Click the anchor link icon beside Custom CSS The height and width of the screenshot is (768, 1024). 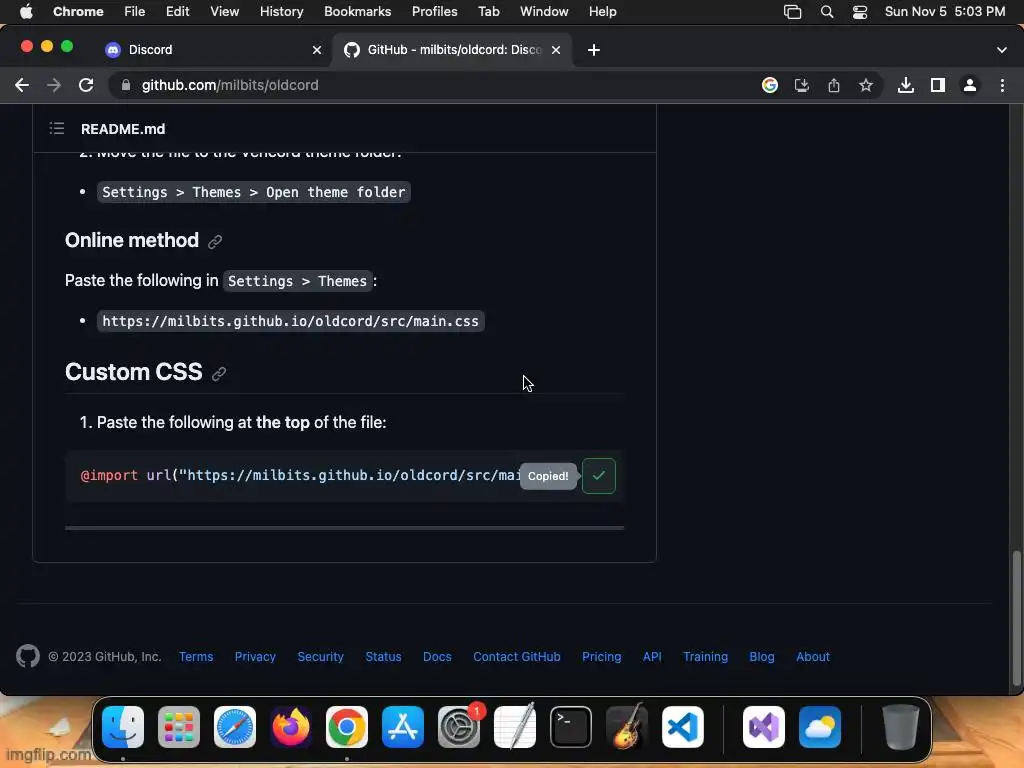pos(219,374)
